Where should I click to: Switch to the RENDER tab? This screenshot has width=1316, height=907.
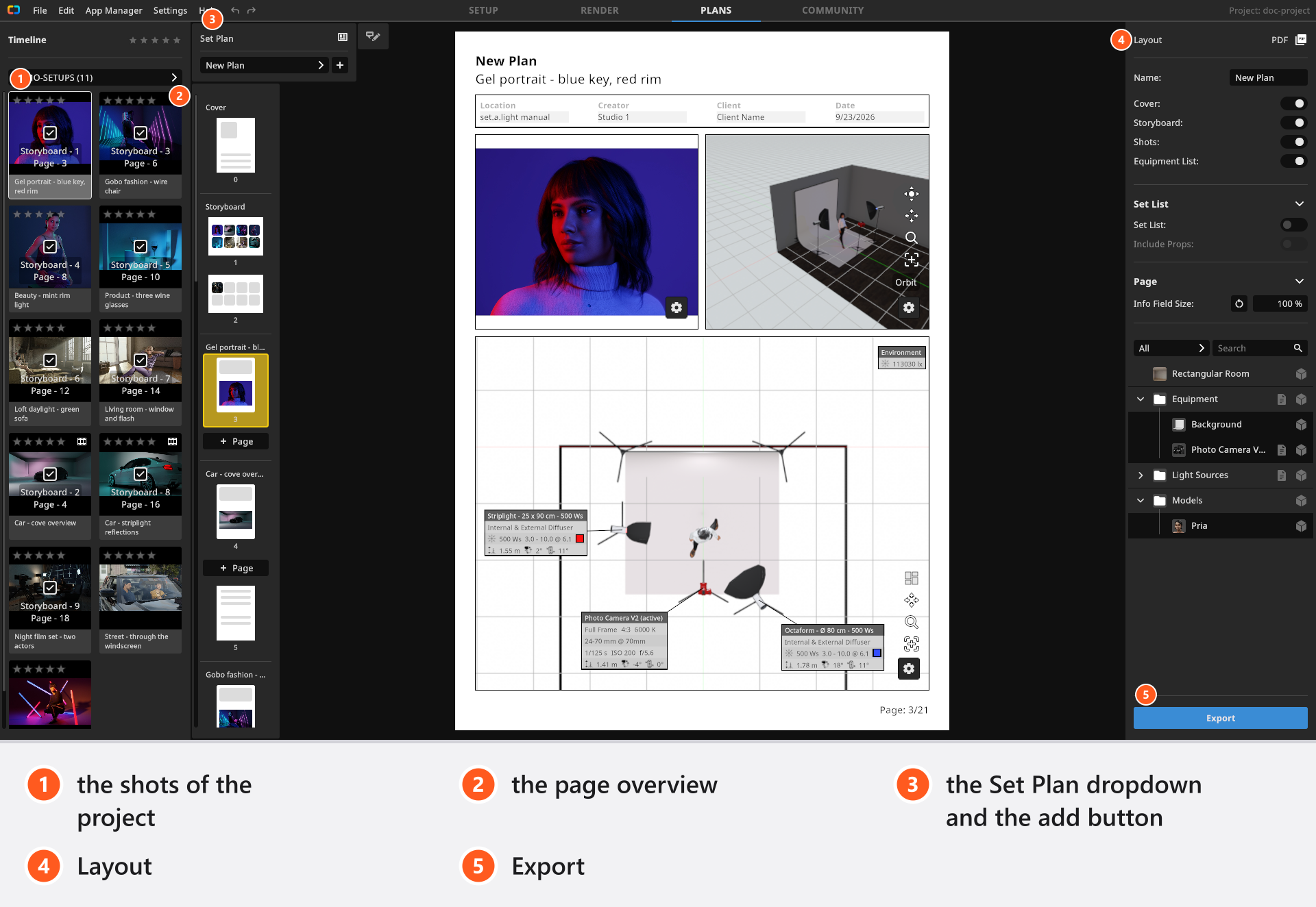(x=599, y=10)
